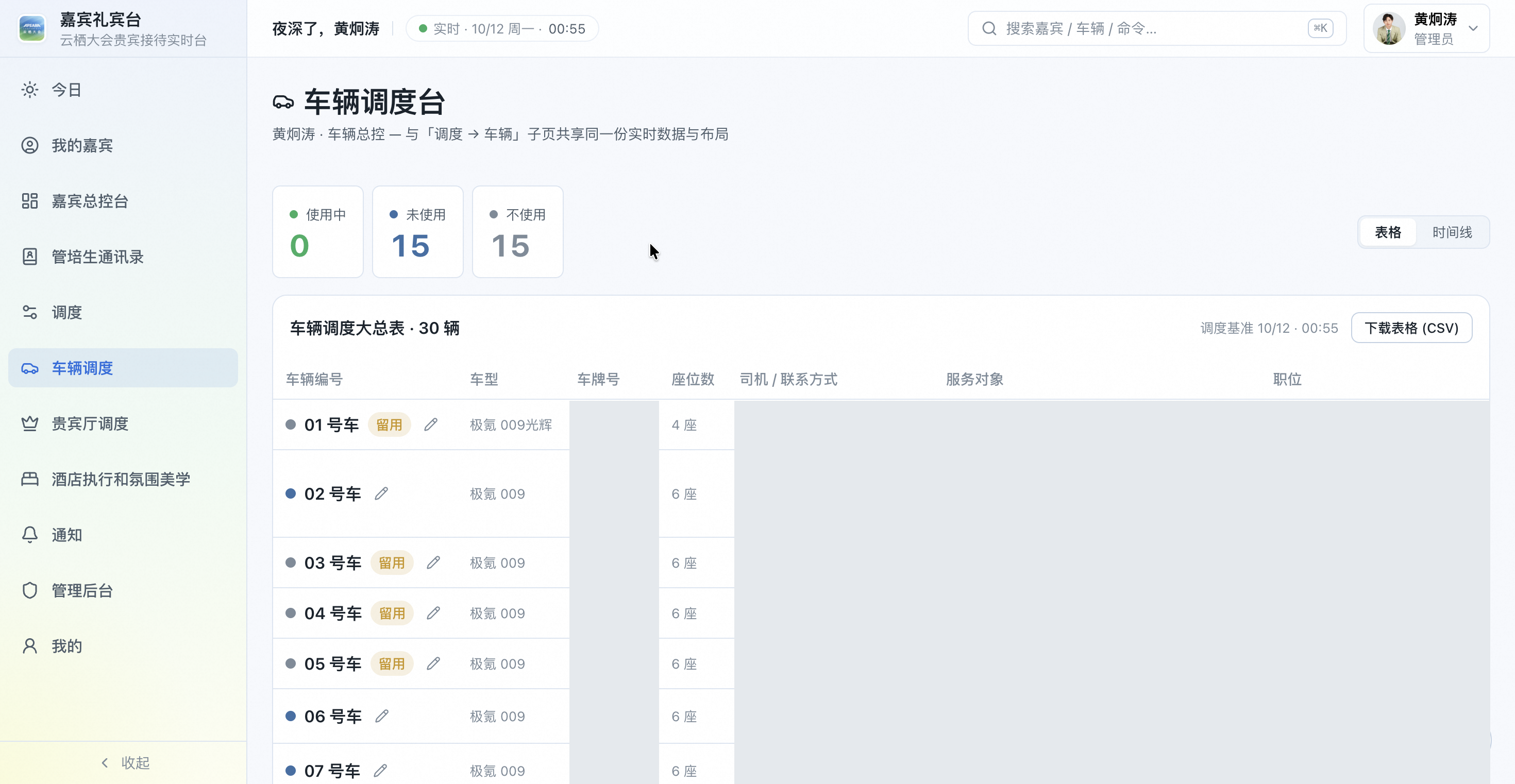Image resolution: width=1515 pixels, height=784 pixels.
Task: Switch to 时间线 view
Action: point(1452,232)
